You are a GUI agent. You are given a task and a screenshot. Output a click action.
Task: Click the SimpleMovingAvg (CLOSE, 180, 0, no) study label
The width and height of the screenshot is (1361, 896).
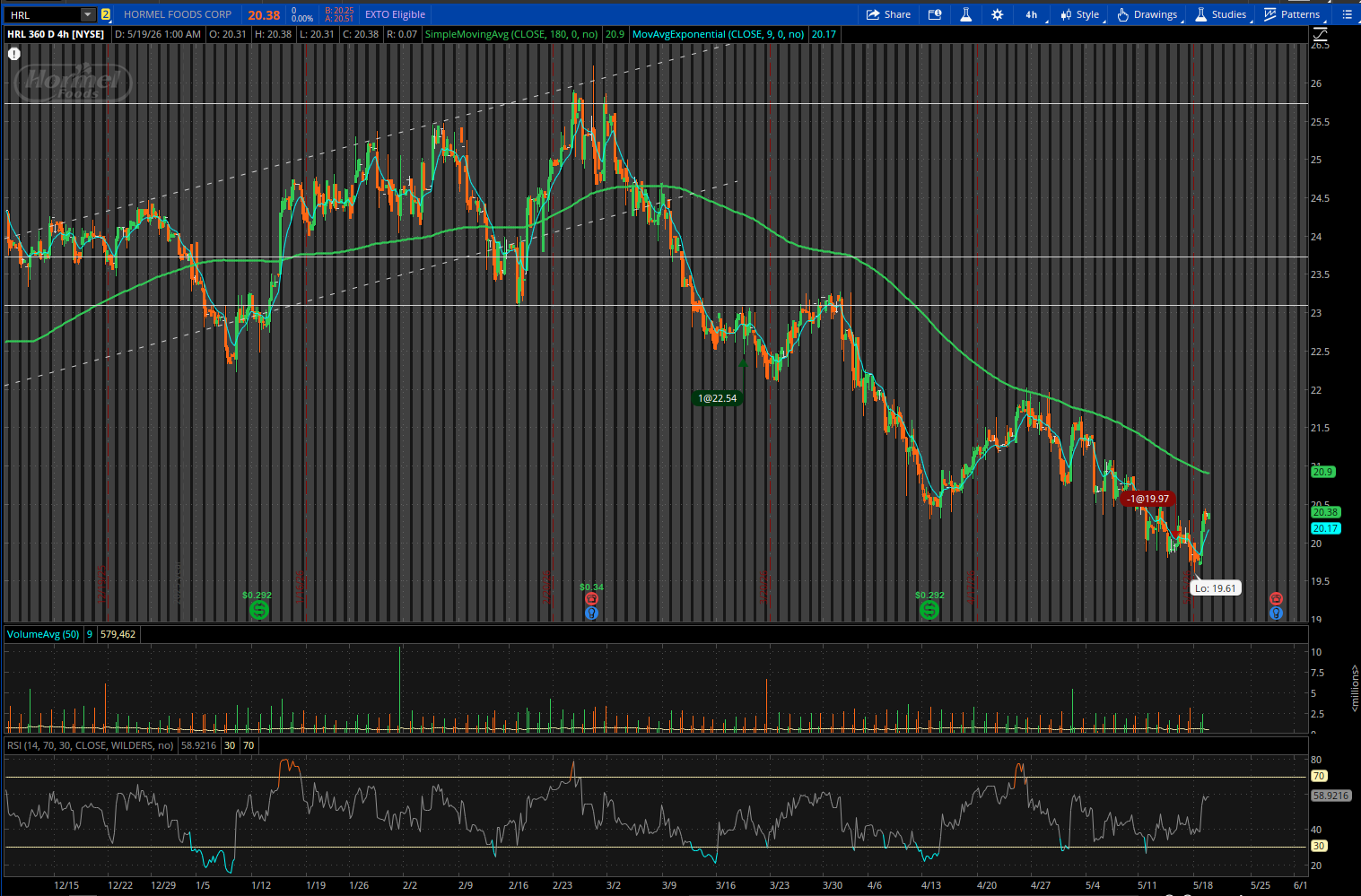[x=511, y=34]
